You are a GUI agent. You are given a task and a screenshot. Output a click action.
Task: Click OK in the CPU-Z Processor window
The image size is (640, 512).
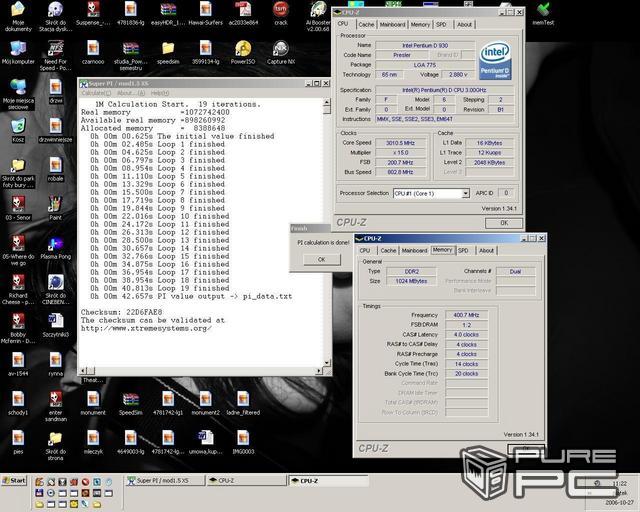(x=504, y=223)
